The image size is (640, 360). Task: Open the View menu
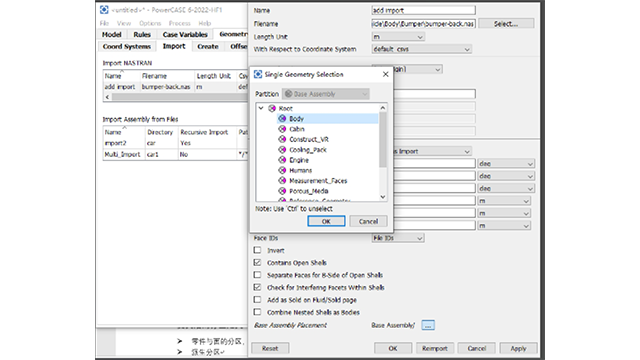pyautogui.click(x=124, y=23)
